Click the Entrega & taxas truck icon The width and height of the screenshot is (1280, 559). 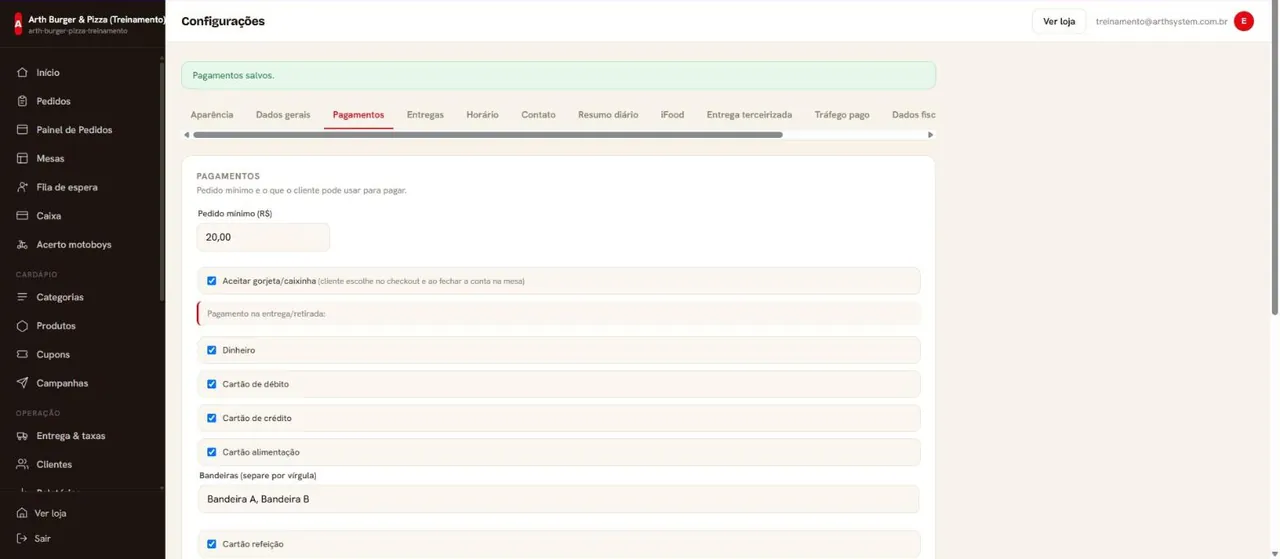[22, 436]
